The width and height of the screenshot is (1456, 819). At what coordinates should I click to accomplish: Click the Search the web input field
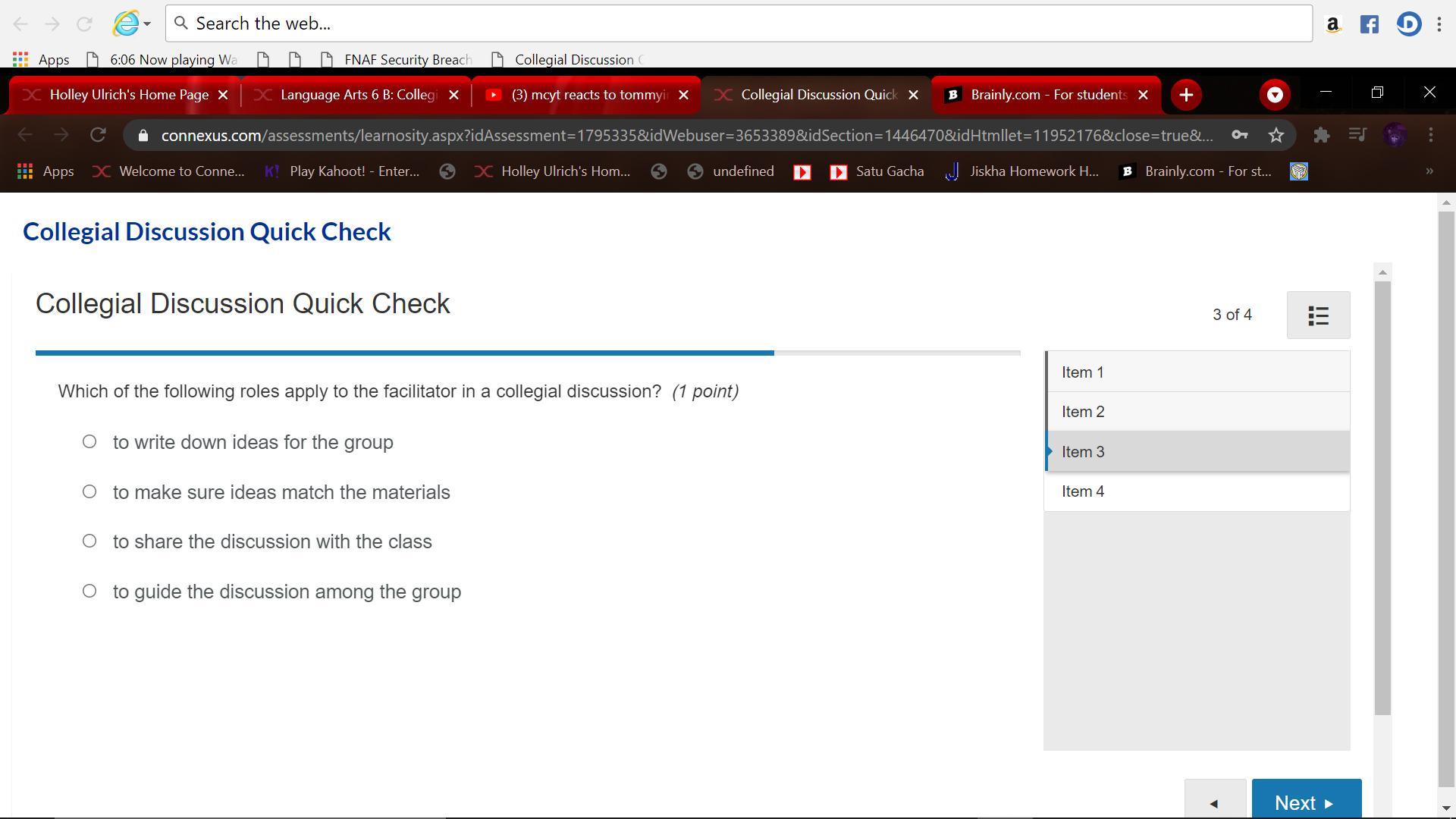tap(739, 24)
